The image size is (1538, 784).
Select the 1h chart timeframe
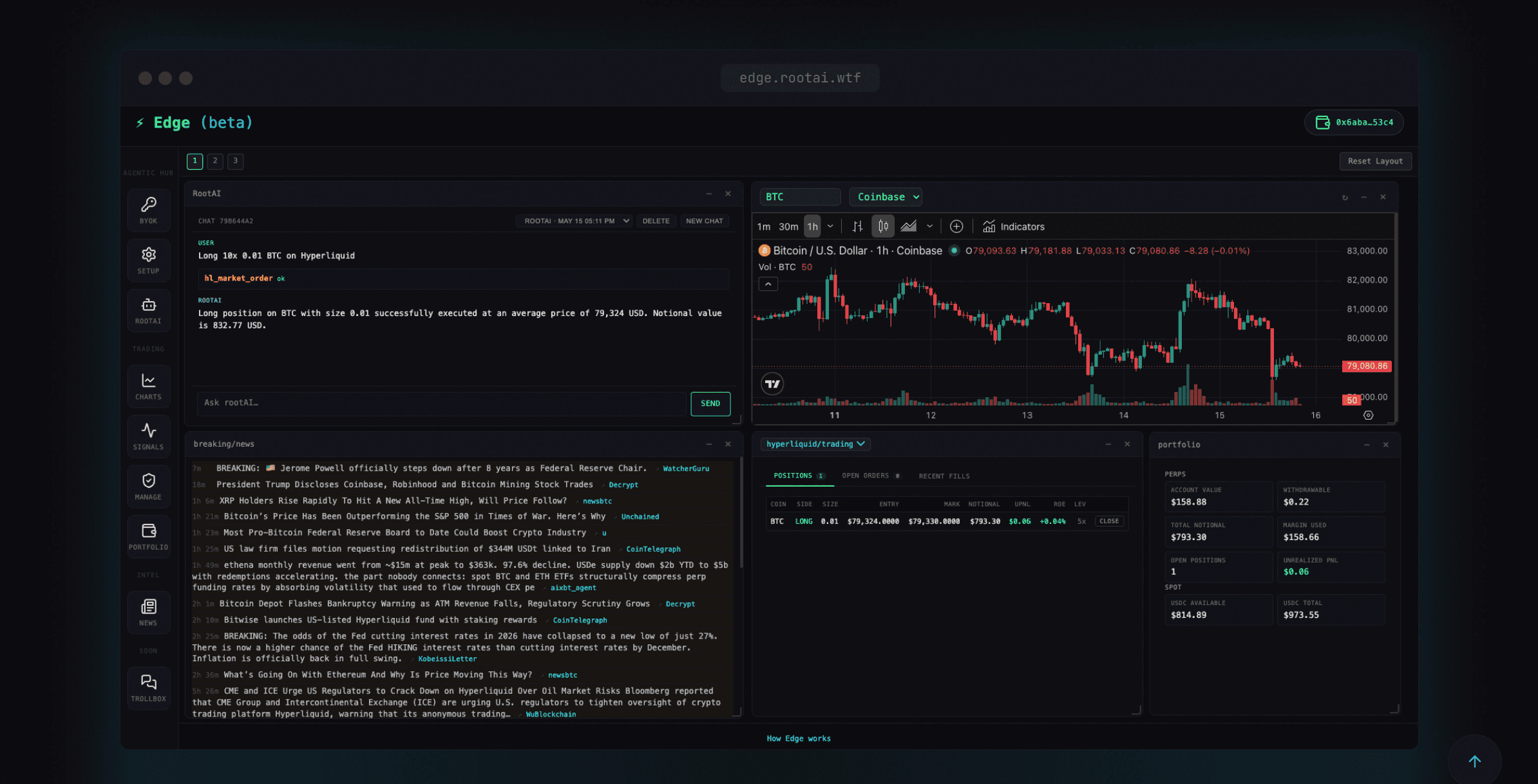tap(812, 227)
